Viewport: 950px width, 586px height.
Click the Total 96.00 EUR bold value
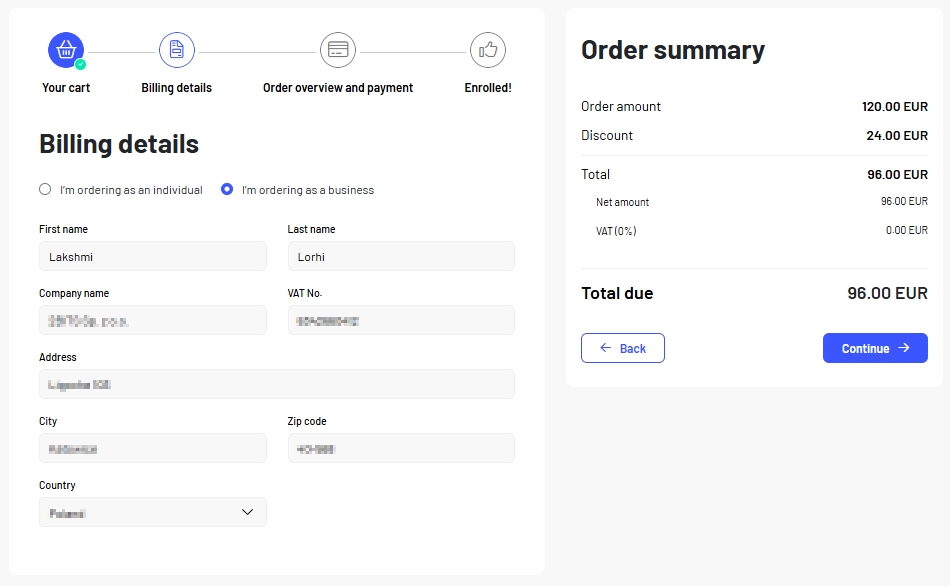[897, 175]
